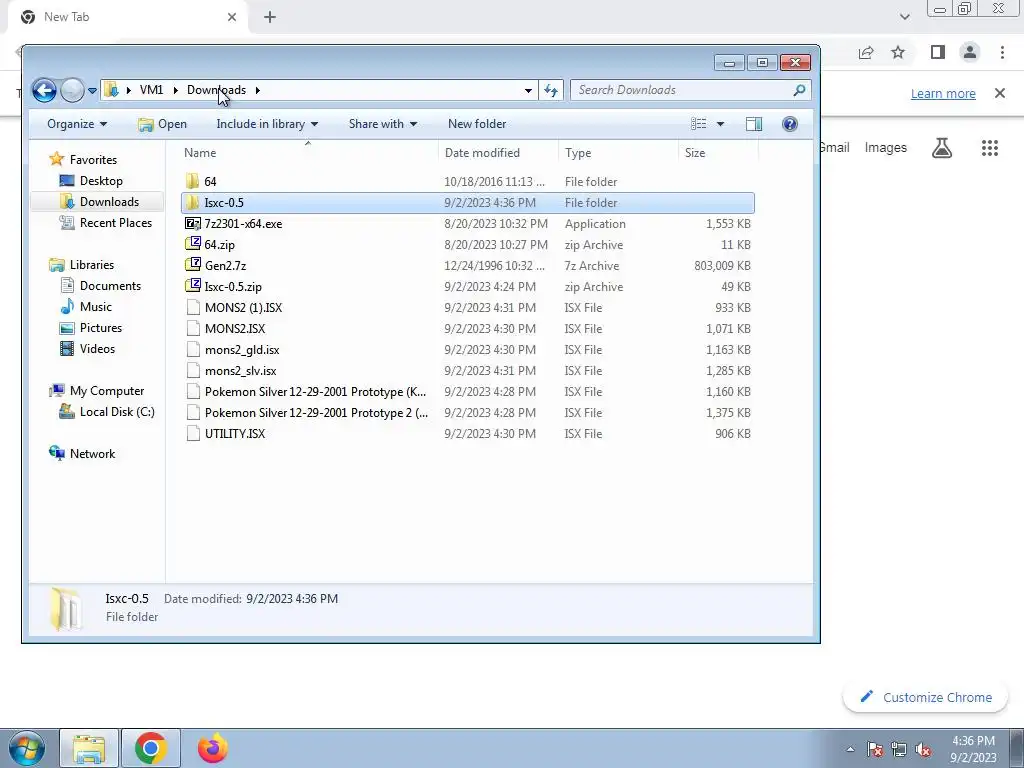Open Chrome three-dot menu

click(1002, 52)
